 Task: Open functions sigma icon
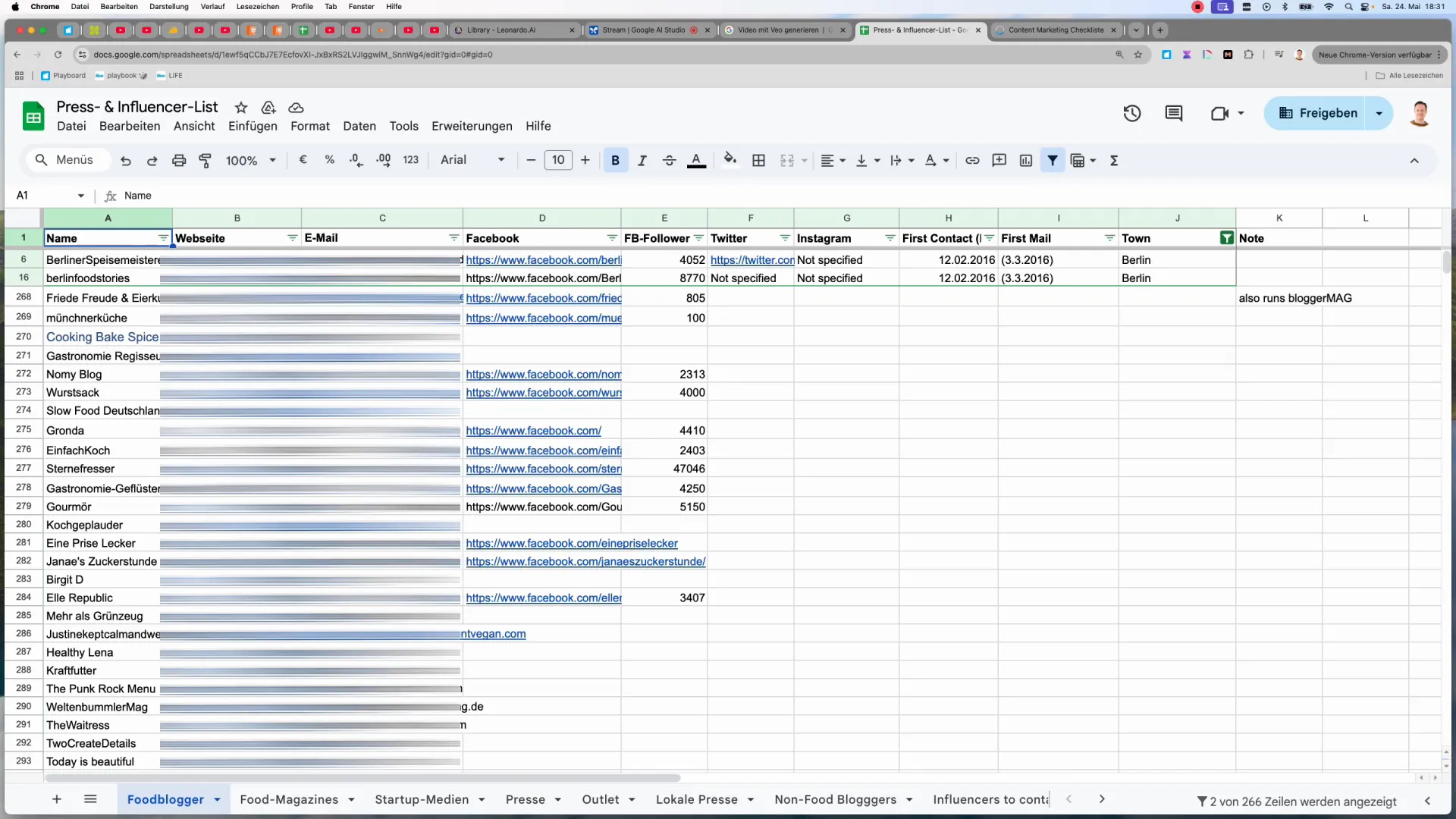(x=1114, y=161)
